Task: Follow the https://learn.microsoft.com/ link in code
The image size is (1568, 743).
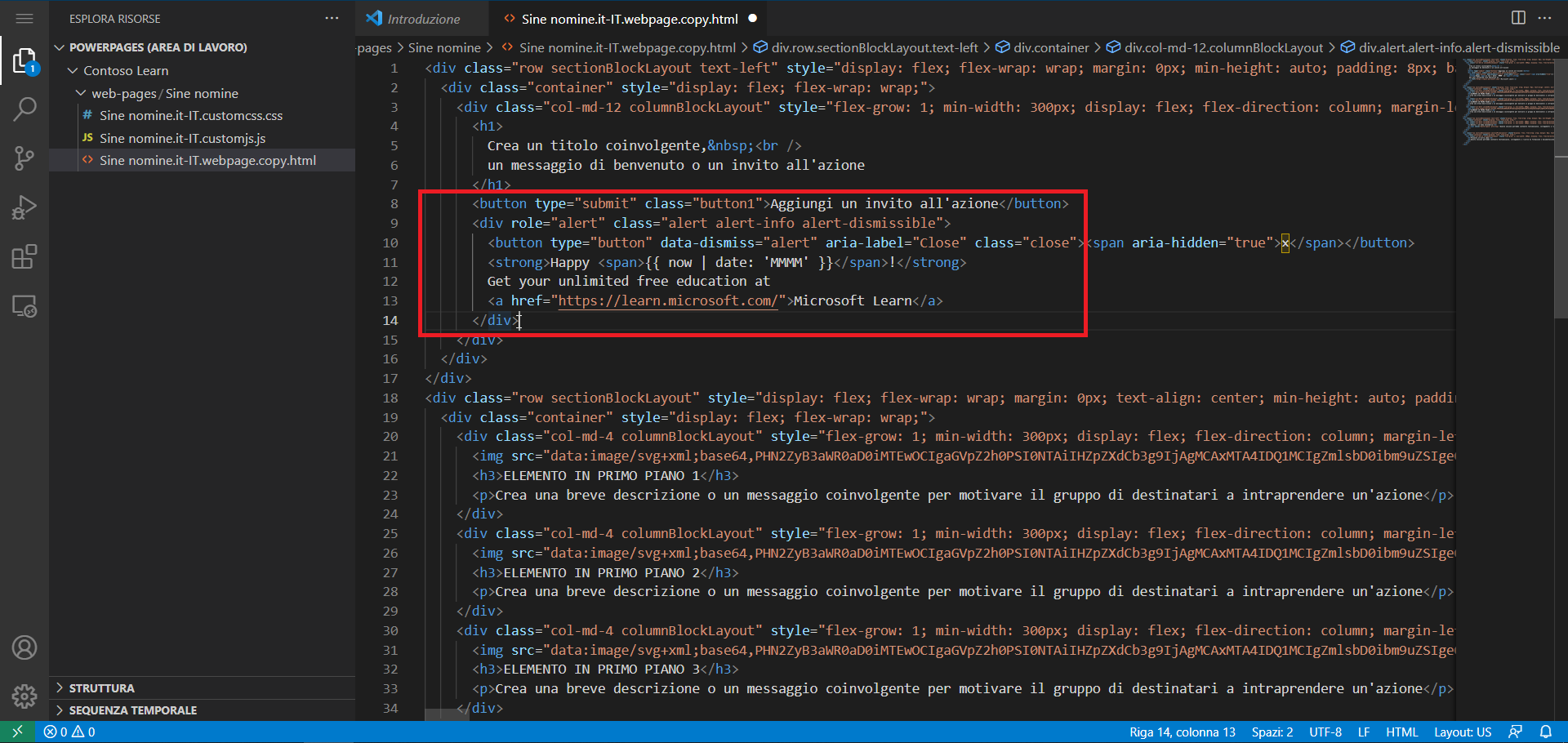Action: [668, 301]
